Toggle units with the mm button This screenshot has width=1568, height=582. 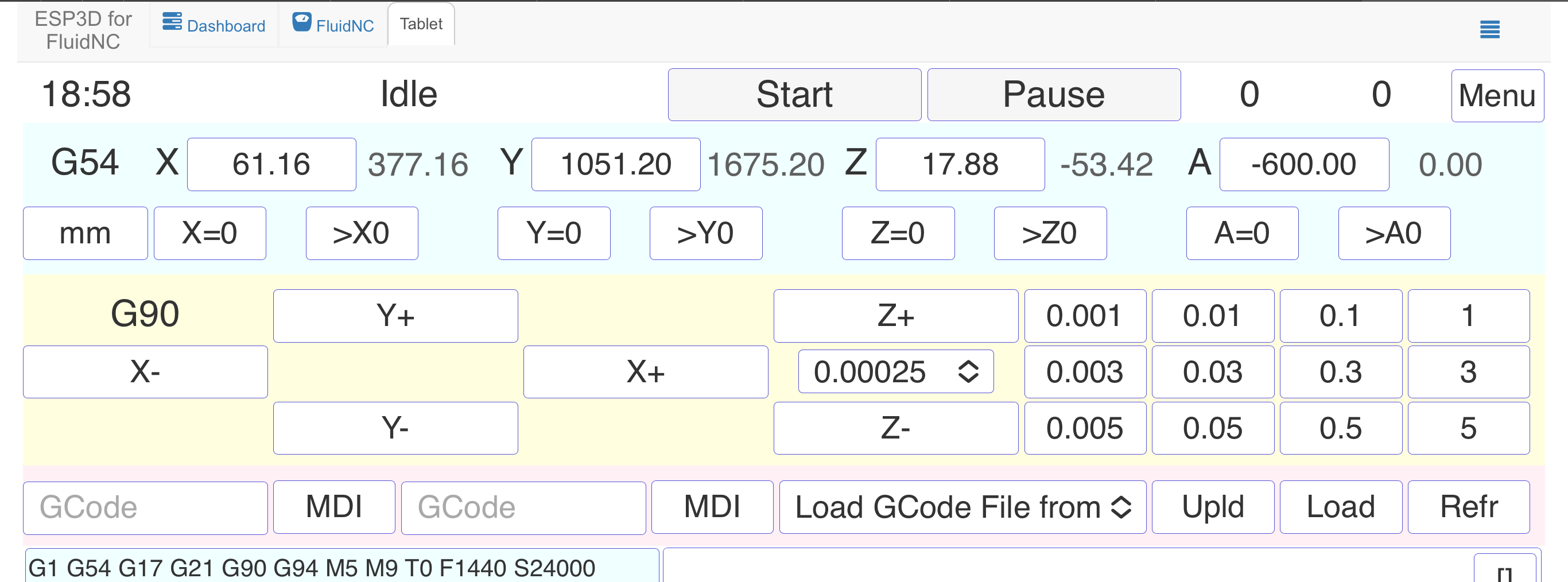click(85, 233)
